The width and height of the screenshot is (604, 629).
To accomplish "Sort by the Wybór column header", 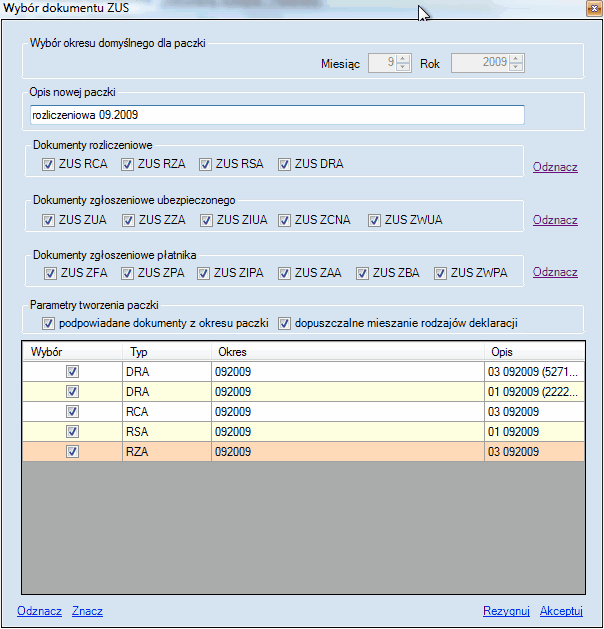I will point(72,352).
